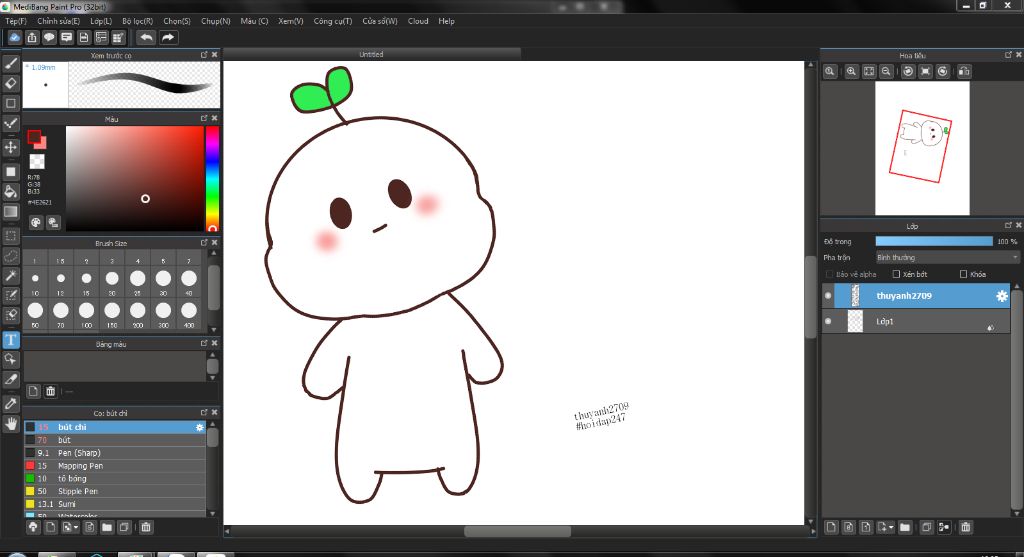Pick a hue on rainbow color bar

point(212,178)
